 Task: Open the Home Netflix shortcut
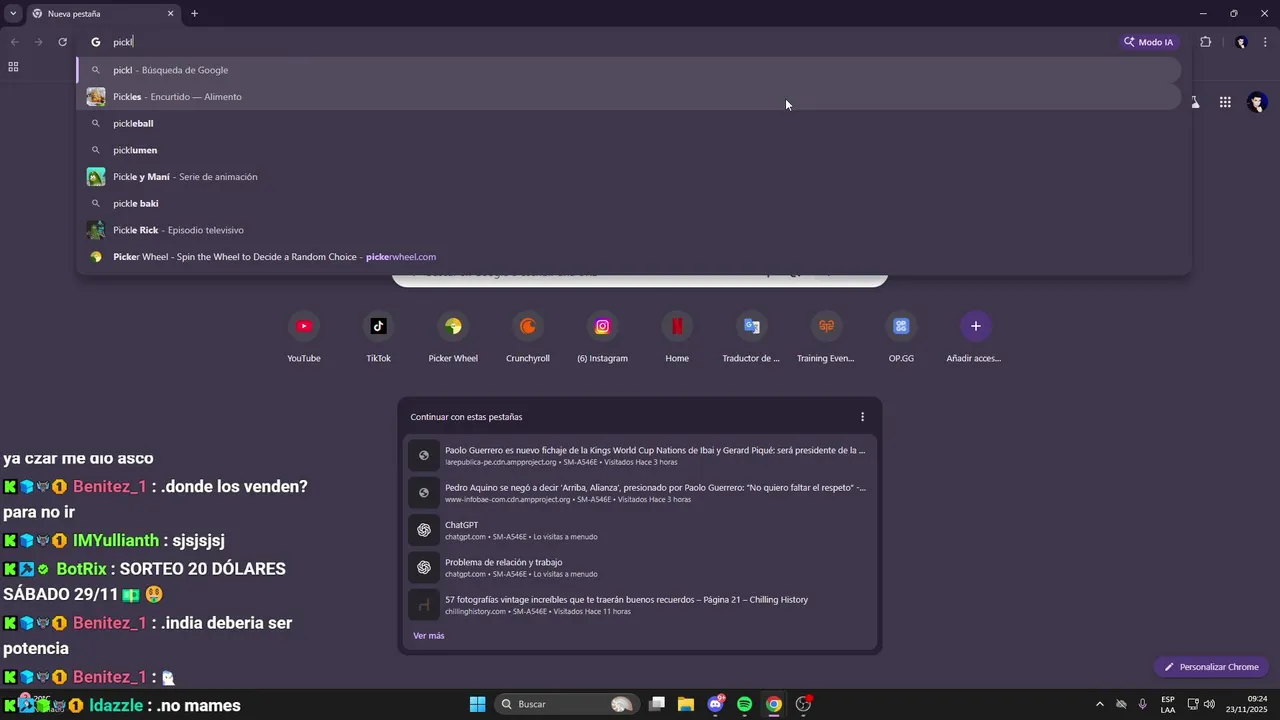pyautogui.click(x=677, y=338)
